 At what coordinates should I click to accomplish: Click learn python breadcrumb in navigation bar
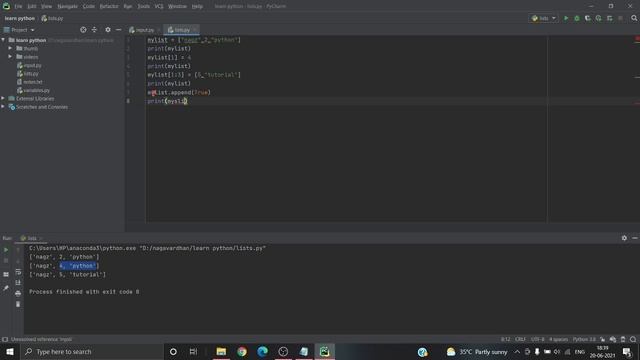click(x=20, y=18)
